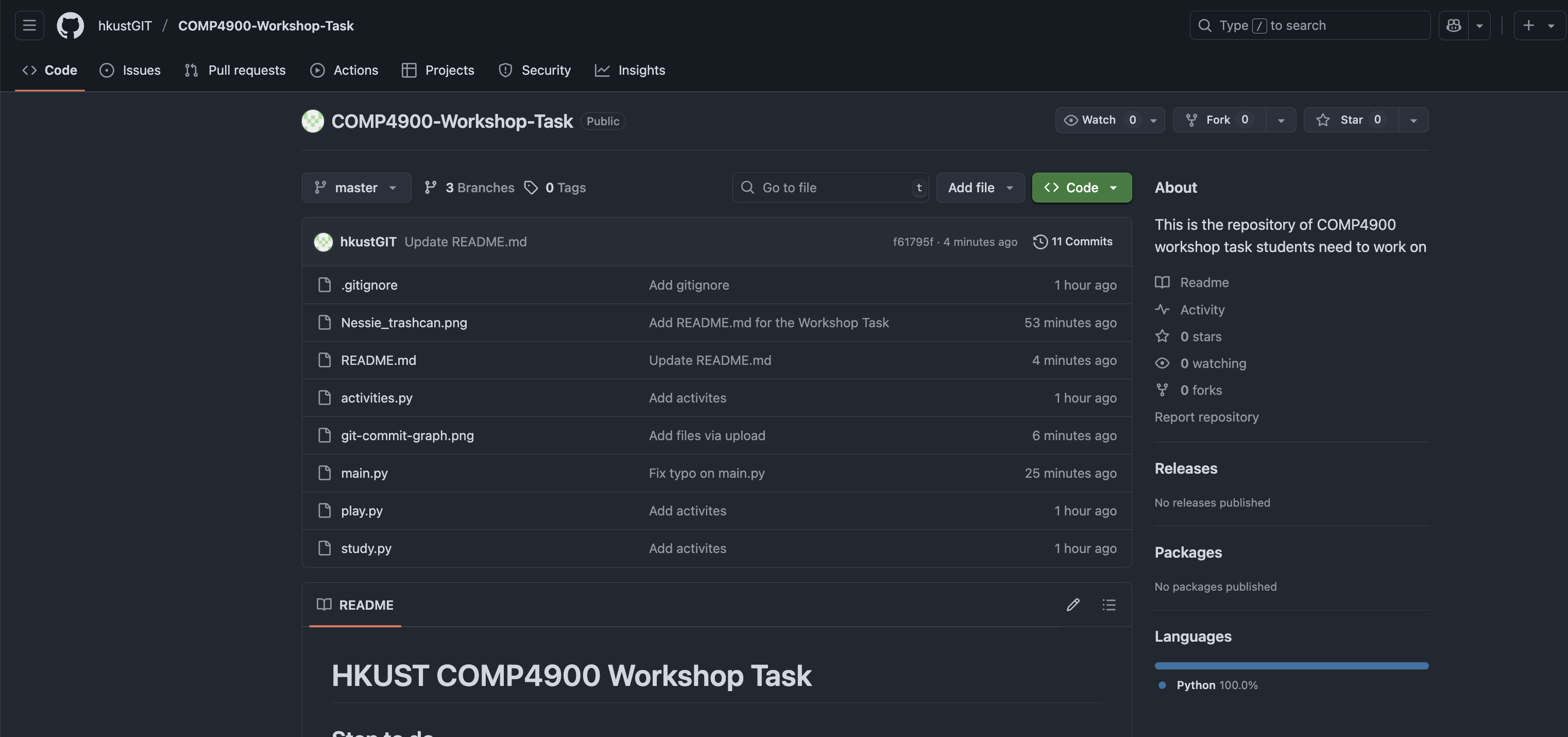Open the play.py file
The image size is (1568, 737).
pos(362,510)
